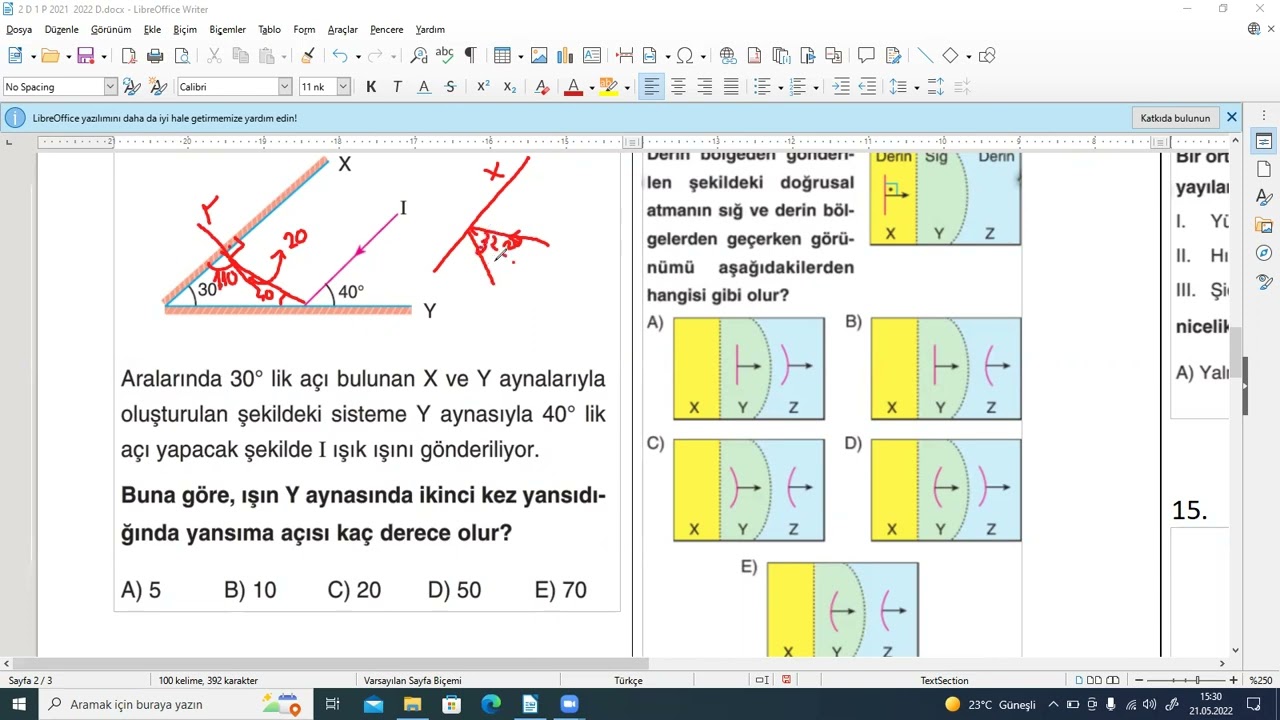The height and width of the screenshot is (720, 1280).
Task: Open the sidebar Properties panel
Action: point(1263,141)
